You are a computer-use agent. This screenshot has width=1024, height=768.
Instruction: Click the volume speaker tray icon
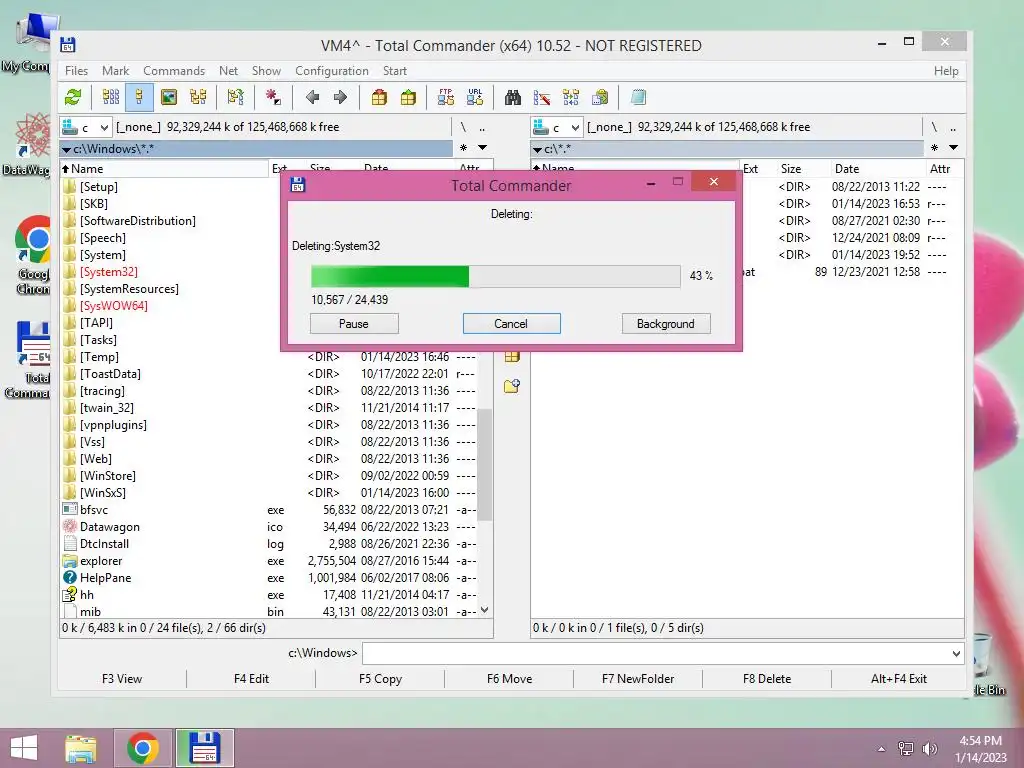[x=930, y=749]
